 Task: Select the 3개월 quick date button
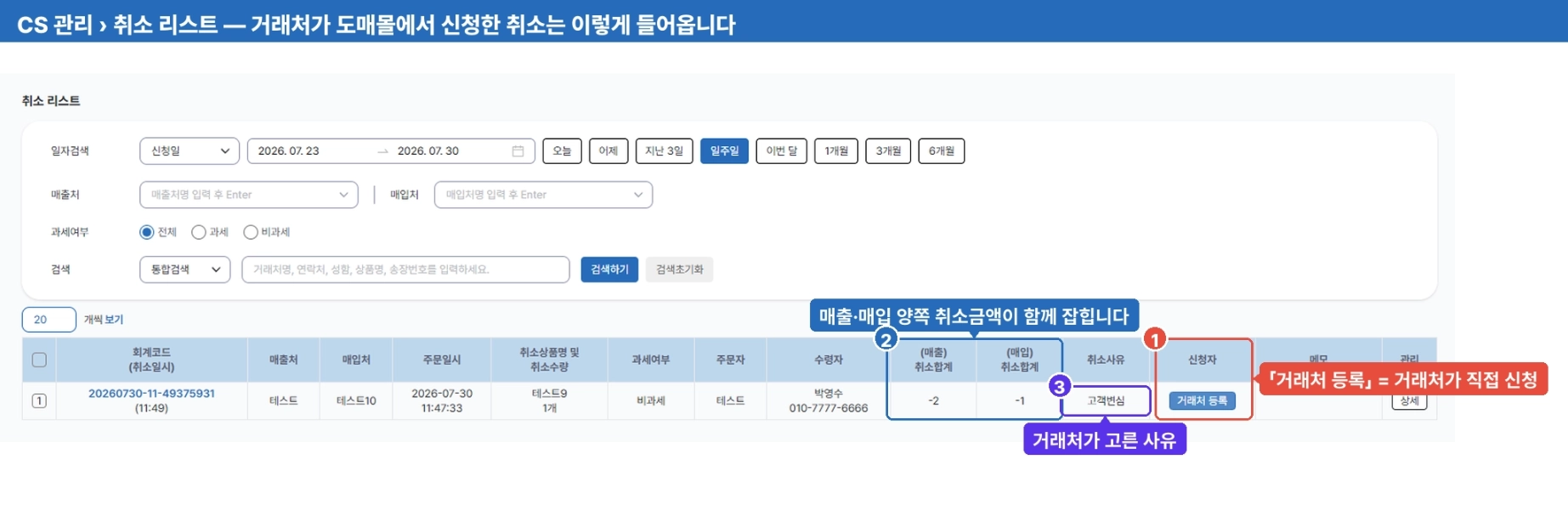(888, 150)
